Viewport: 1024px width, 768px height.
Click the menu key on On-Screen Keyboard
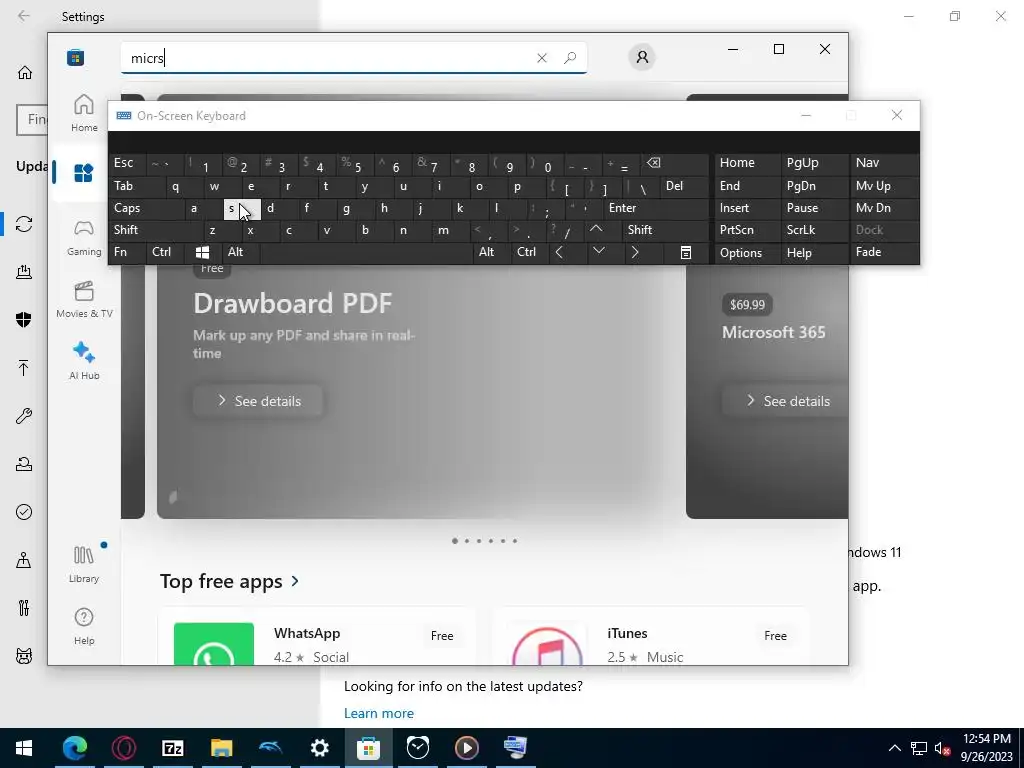(686, 252)
